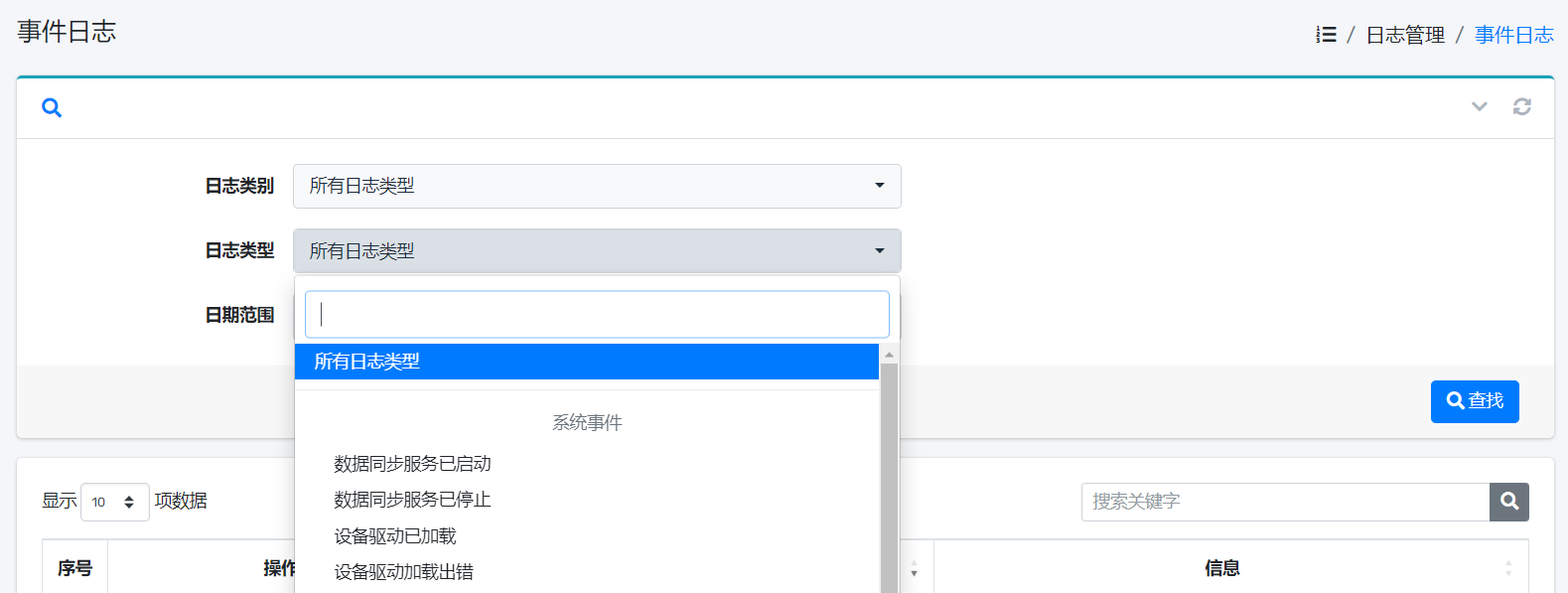The height and width of the screenshot is (593, 1568).
Task: Select 设备驱动已加载 option
Action: pyautogui.click(x=395, y=536)
